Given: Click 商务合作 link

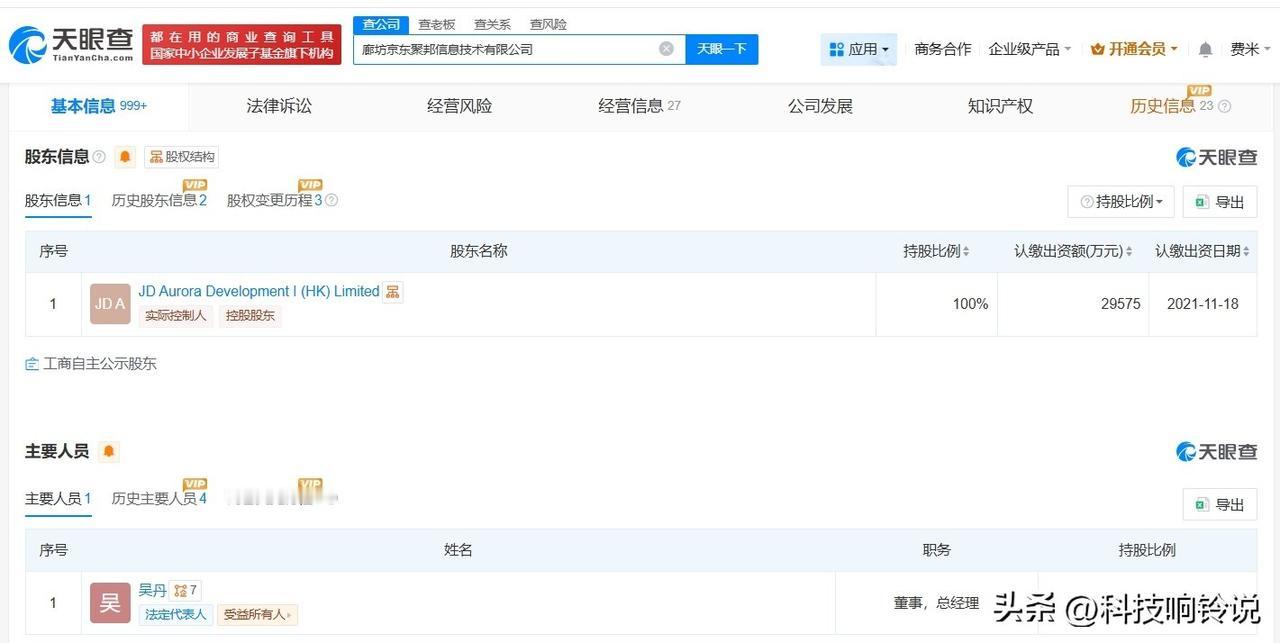Looking at the screenshot, I should tap(942, 49).
